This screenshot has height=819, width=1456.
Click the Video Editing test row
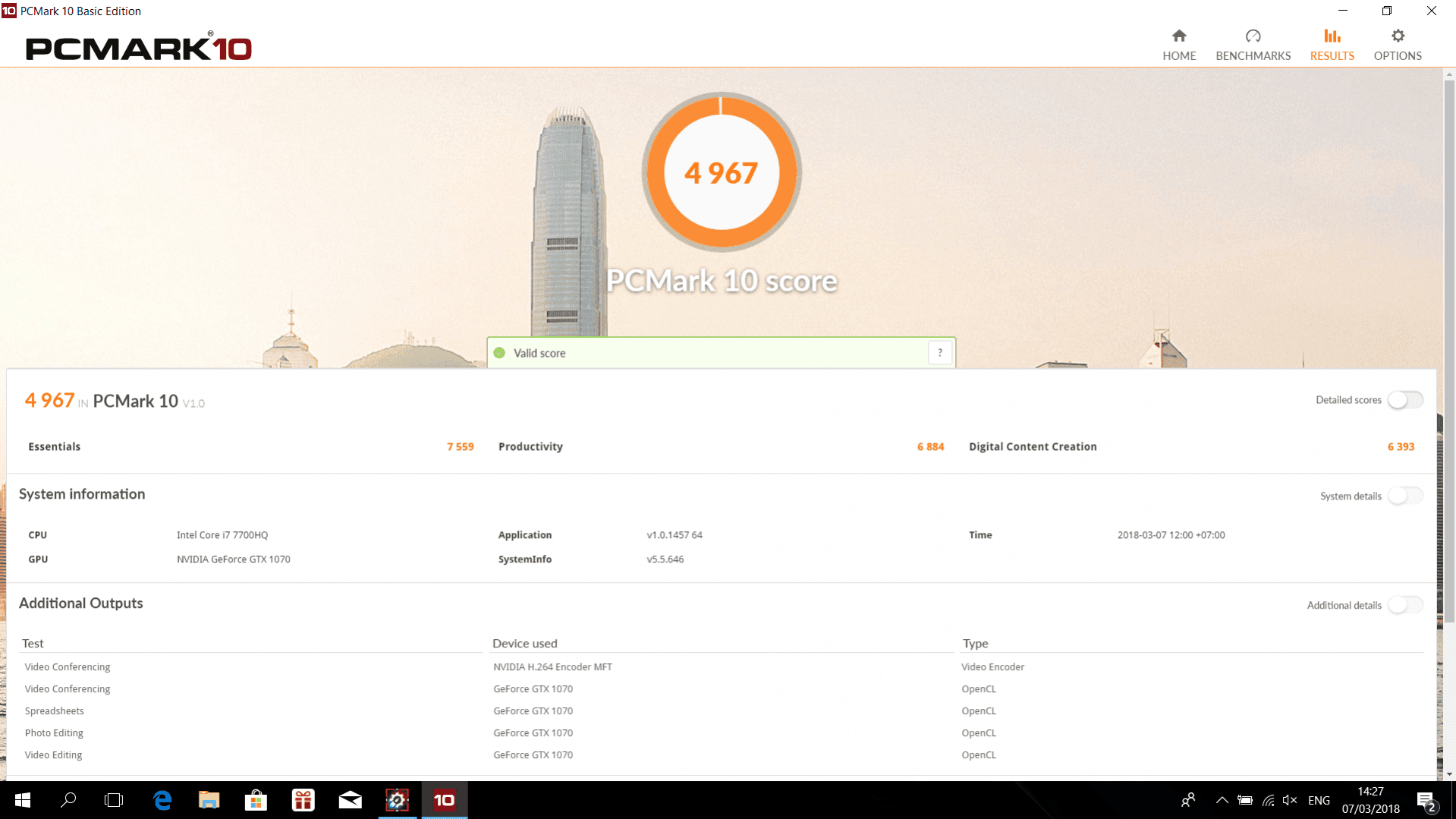click(x=53, y=755)
